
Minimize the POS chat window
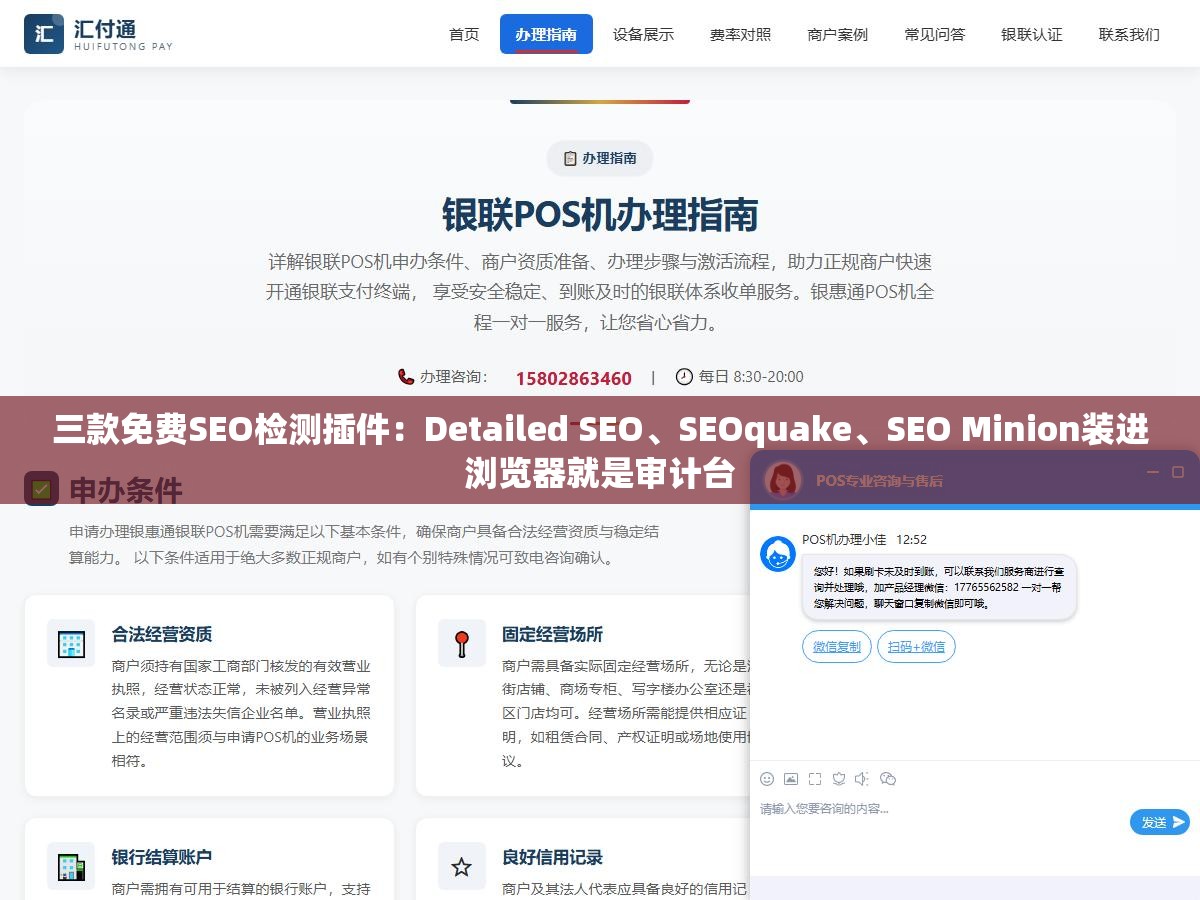click(1153, 472)
